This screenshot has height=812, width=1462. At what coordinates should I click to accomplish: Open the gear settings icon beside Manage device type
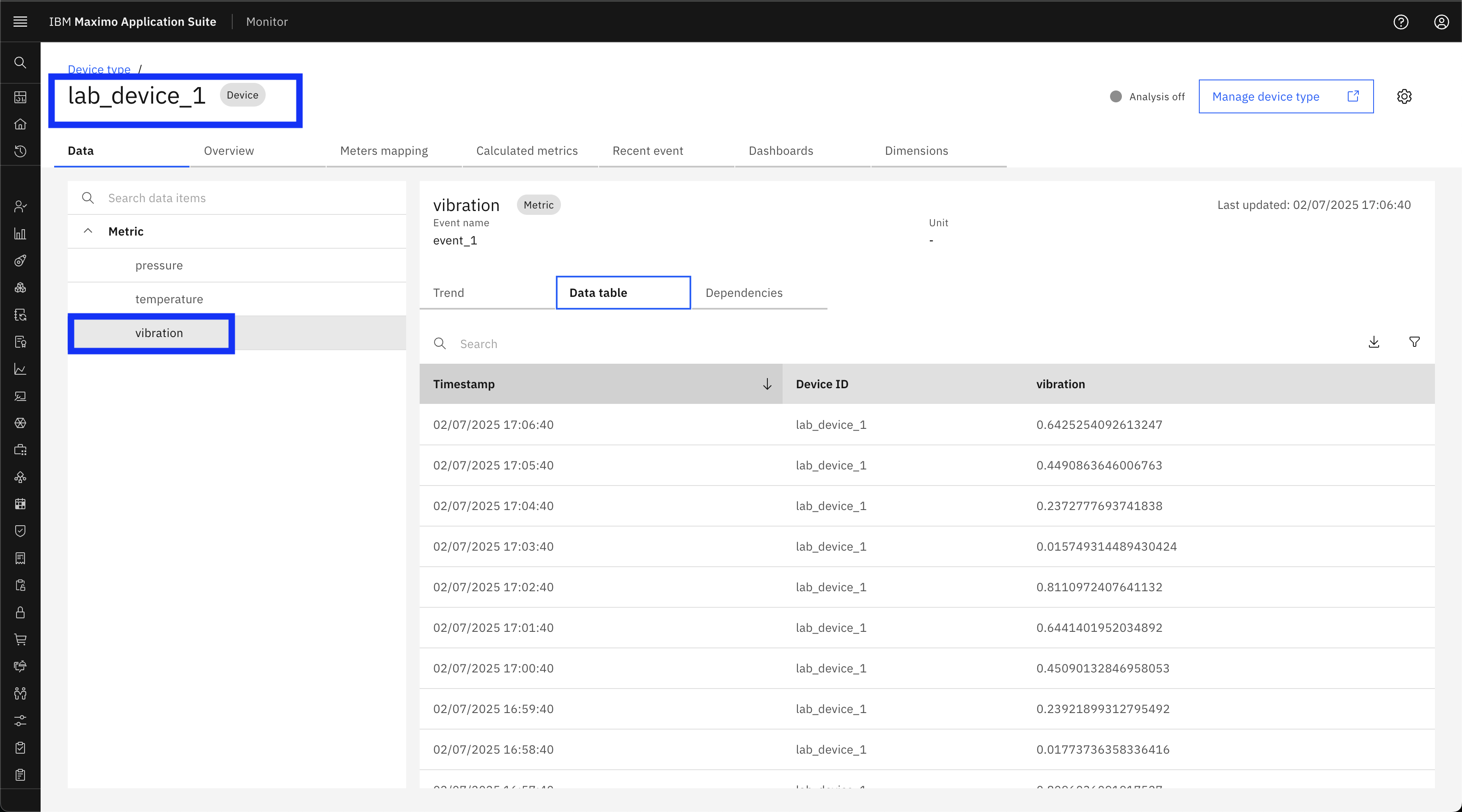pyautogui.click(x=1404, y=96)
